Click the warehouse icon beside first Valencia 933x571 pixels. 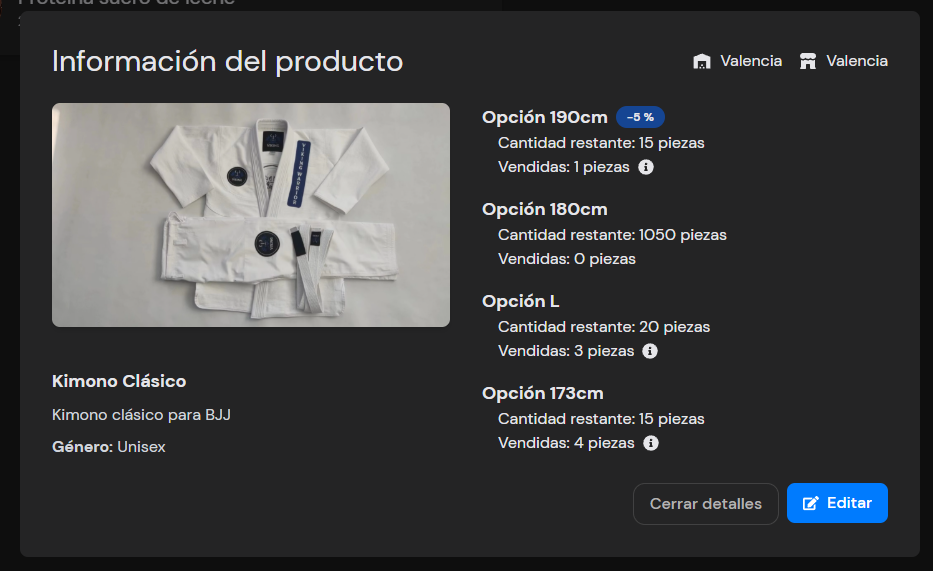[702, 62]
